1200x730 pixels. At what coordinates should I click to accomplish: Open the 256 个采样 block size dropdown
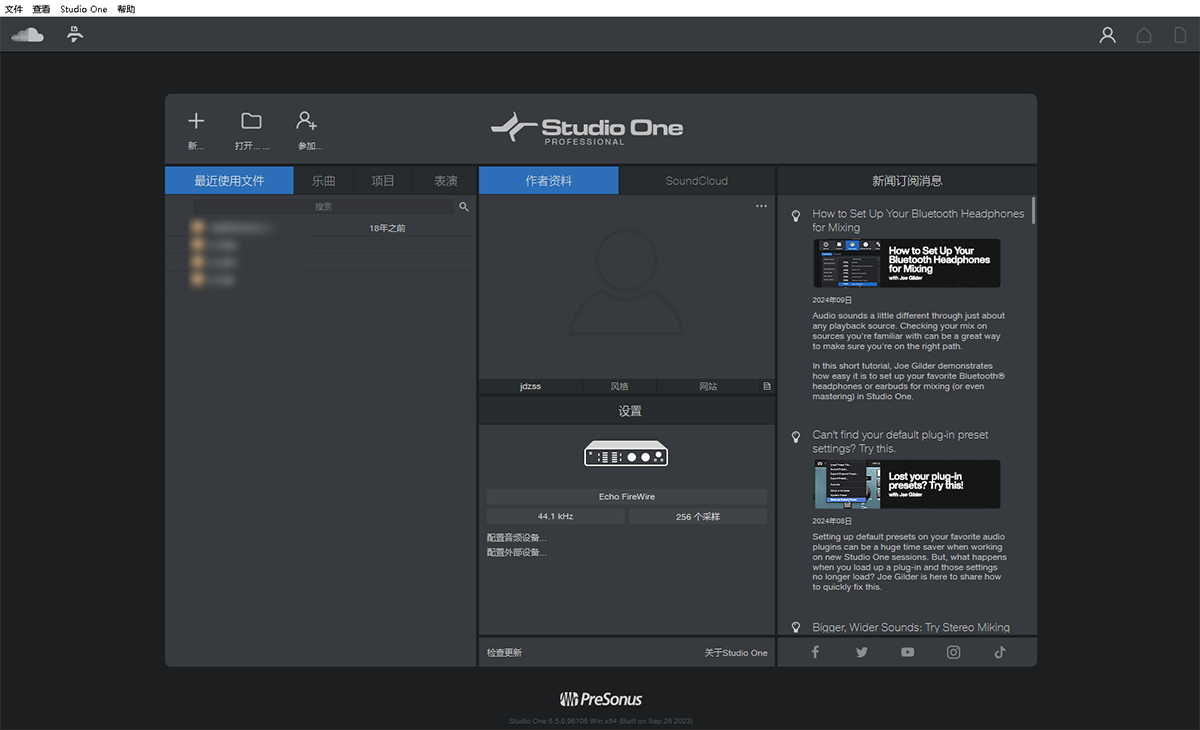coord(698,517)
